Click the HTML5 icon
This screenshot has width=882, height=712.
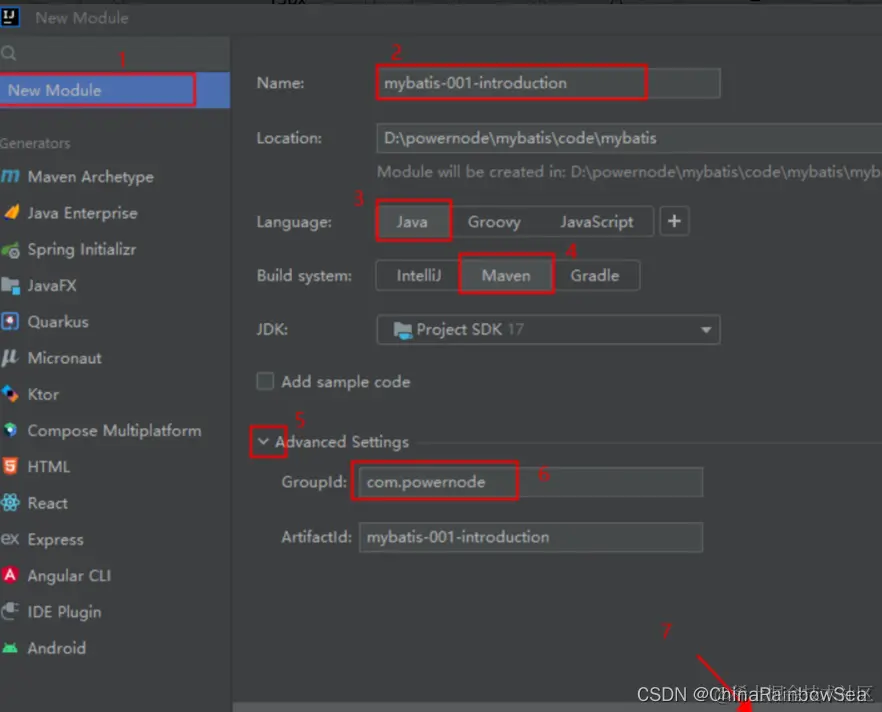(10, 466)
